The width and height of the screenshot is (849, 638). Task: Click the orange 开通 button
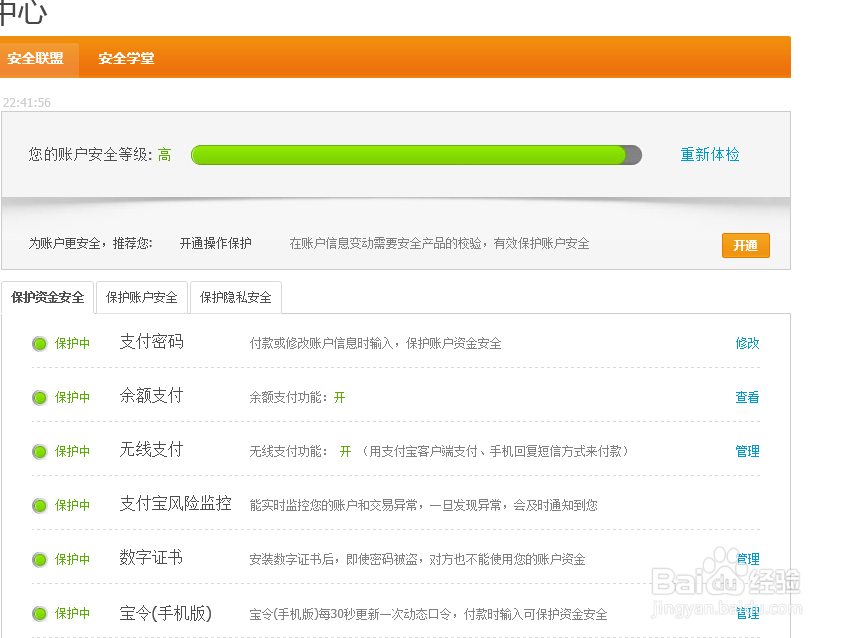click(745, 245)
